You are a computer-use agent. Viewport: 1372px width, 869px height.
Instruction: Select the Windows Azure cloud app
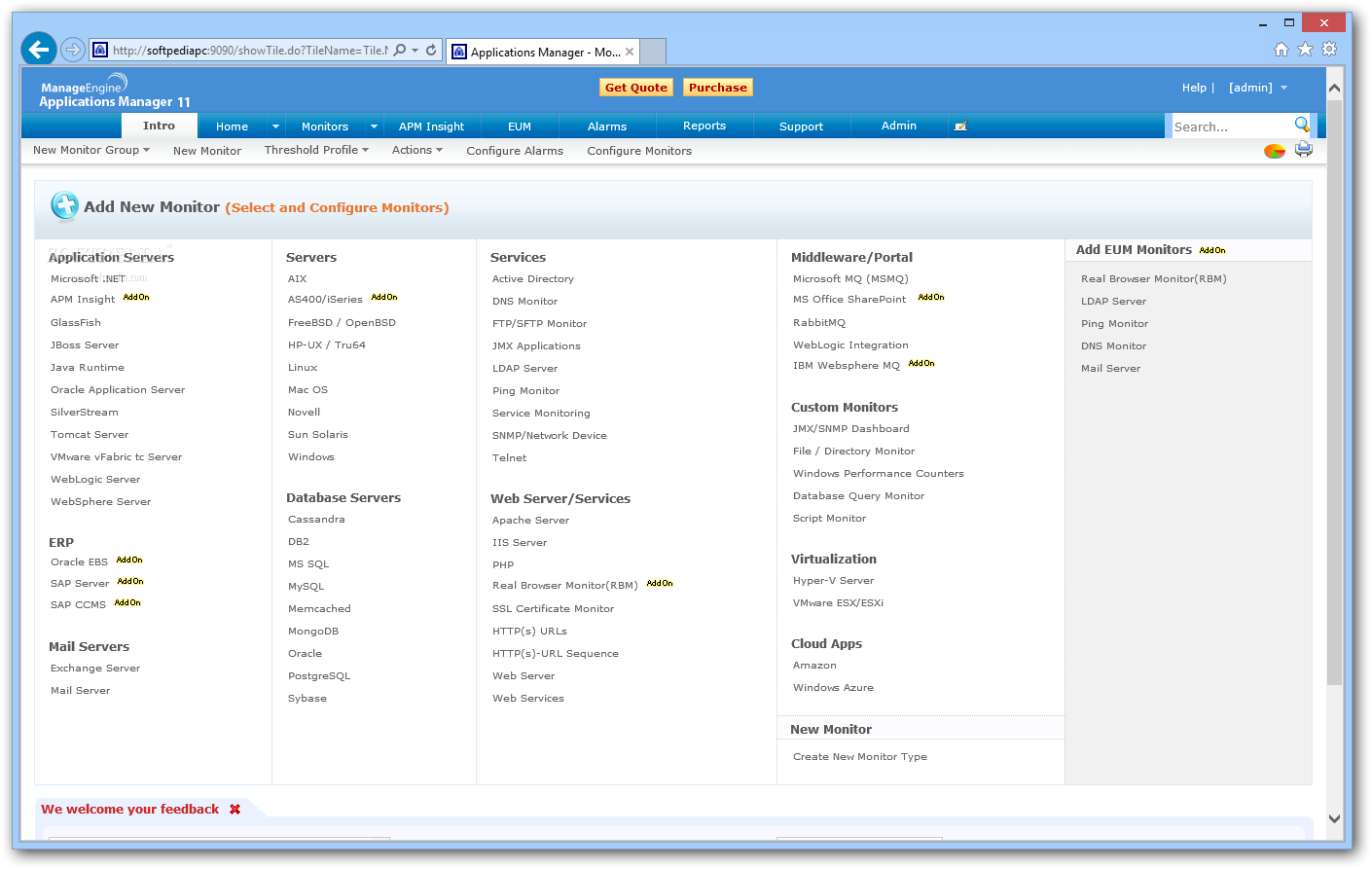click(833, 688)
